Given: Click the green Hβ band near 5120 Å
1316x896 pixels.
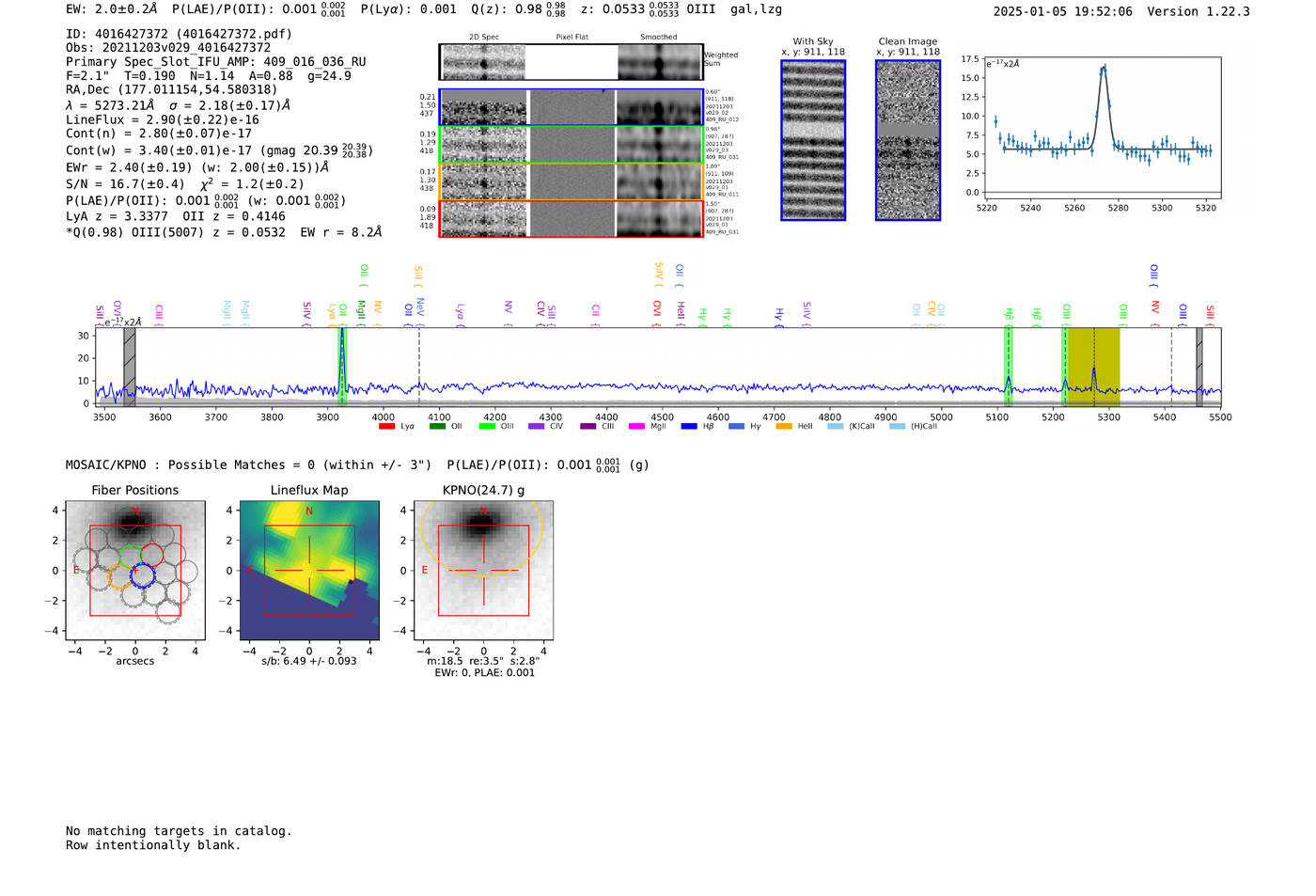Looking at the screenshot, I should coord(1009,367).
